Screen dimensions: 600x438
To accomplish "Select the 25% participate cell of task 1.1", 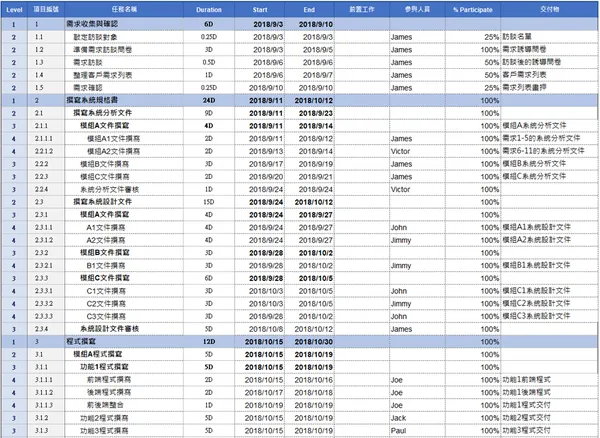I will pyautogui.click(x=473, y=37).
